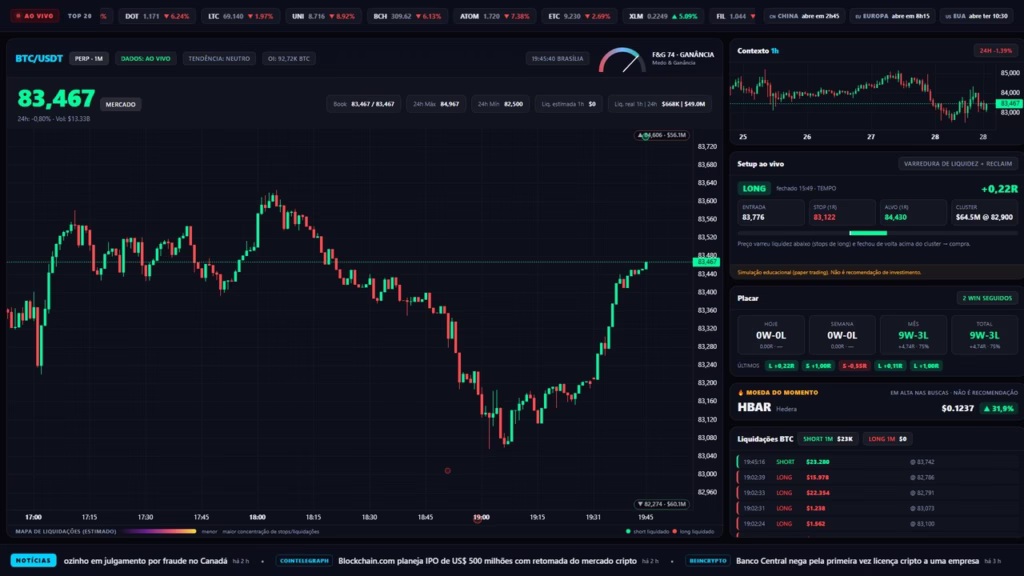
Task: Open the DOT ticker in top bar
Action: point(157,16)
